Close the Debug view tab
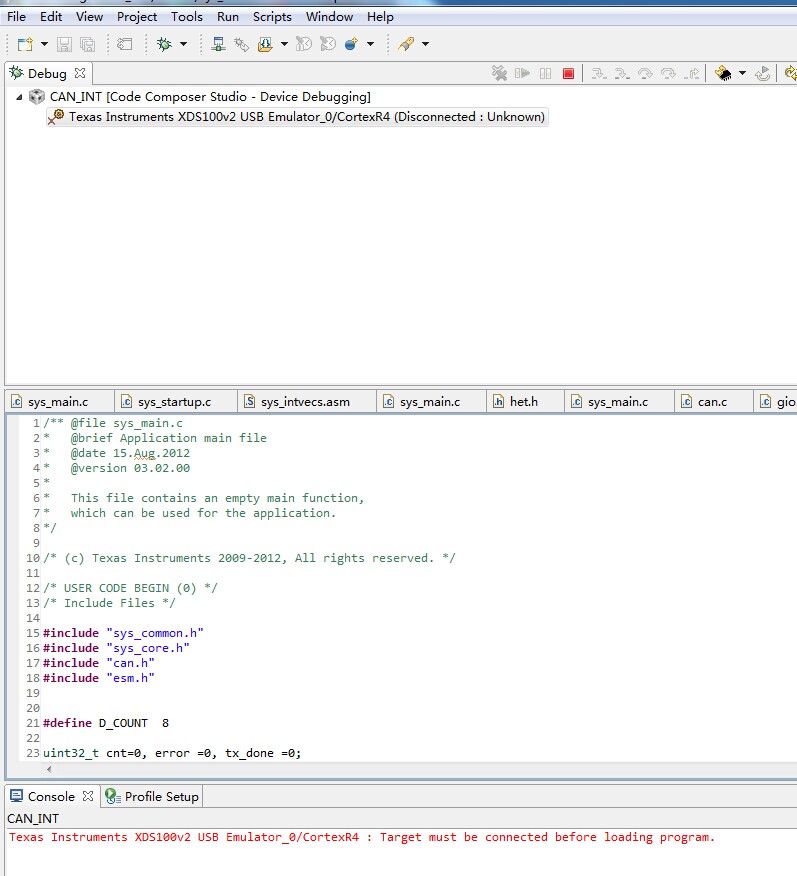The image size is (797, 876). pyautogui.click(x=80, y=73)
